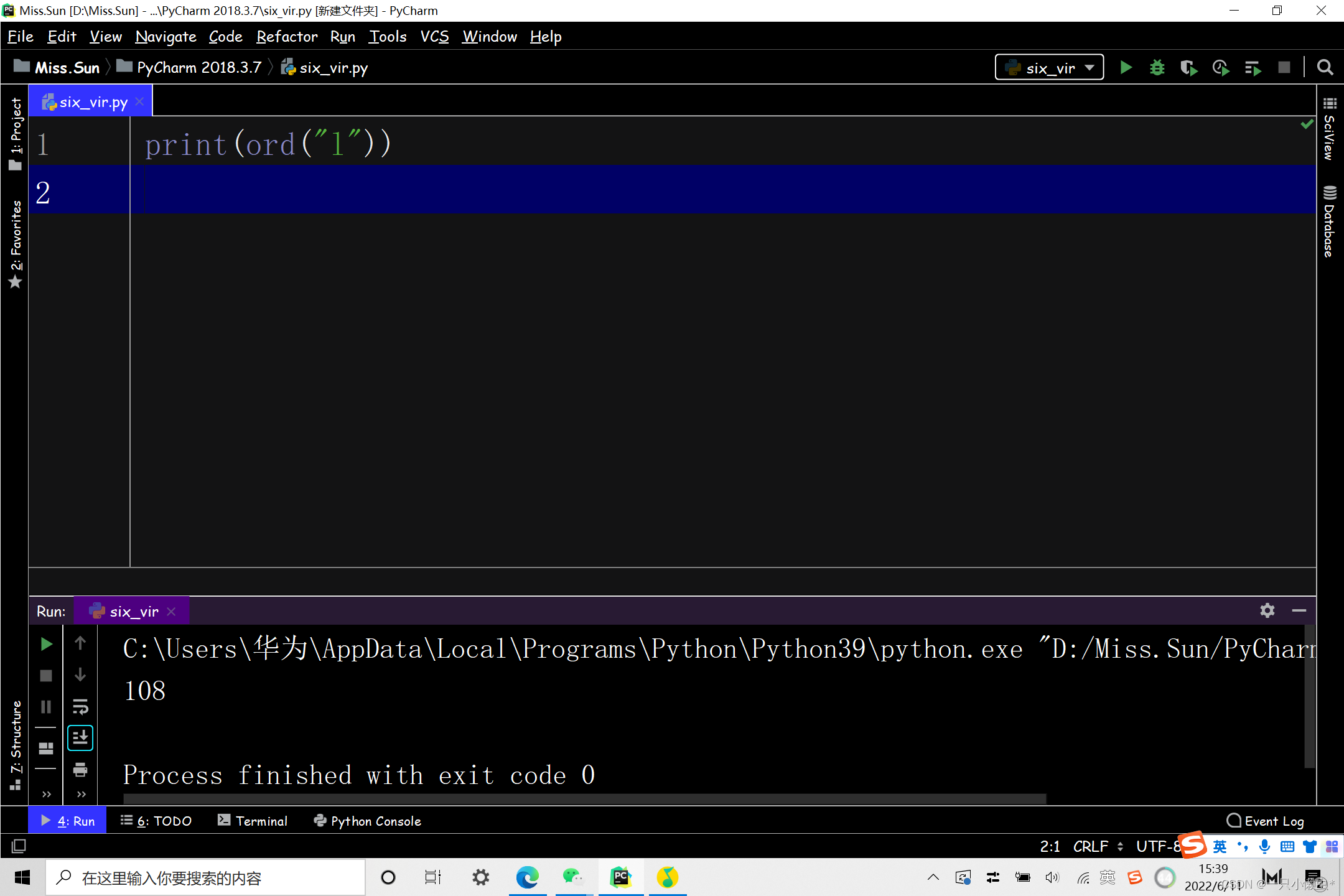Open Run panel settings gear
This screenshot has width=1344, height=896.
(1267, 610)
